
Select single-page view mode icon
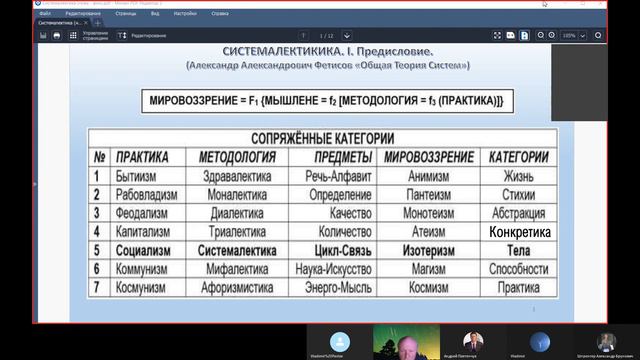point(524,36)
